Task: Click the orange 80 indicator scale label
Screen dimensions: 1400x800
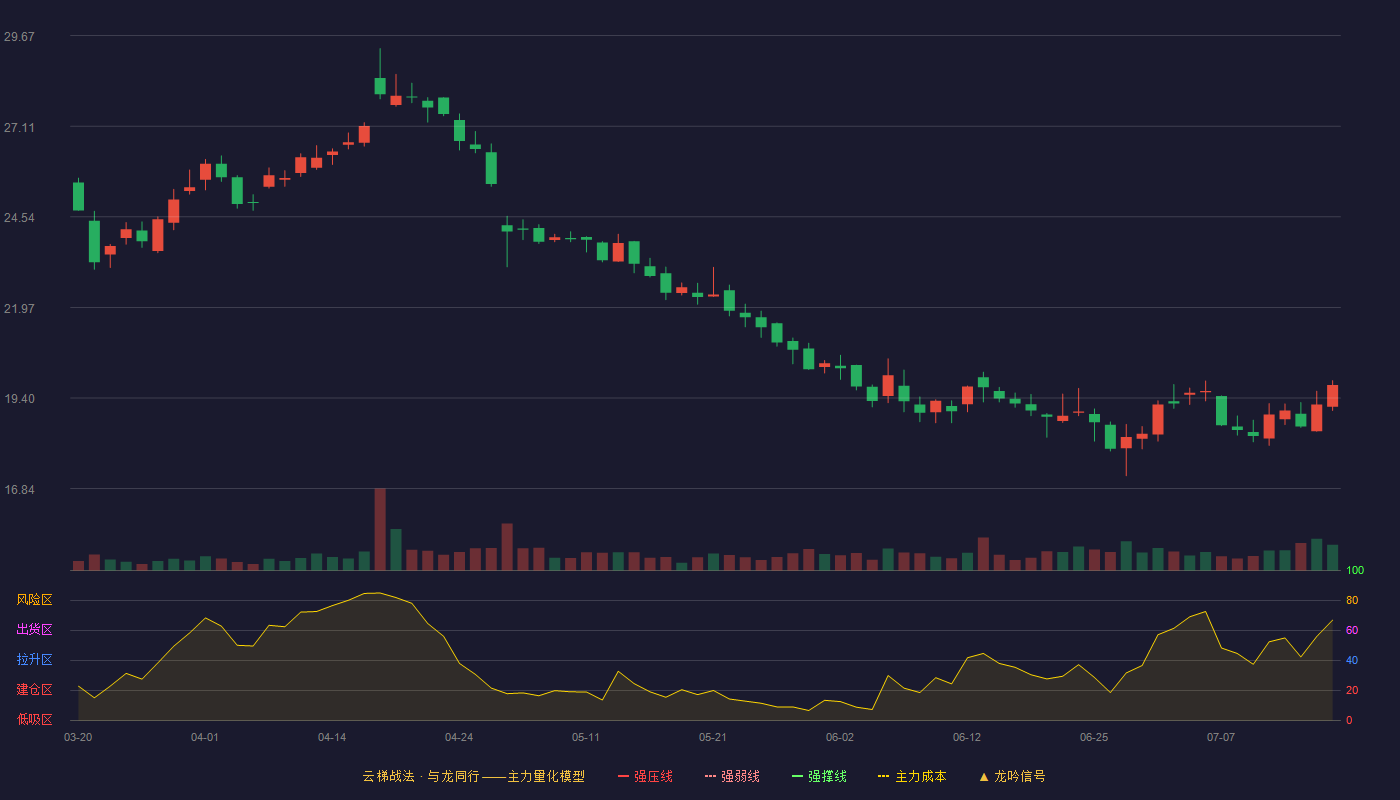Action: pyautogui.click(x=1352, y=600)
